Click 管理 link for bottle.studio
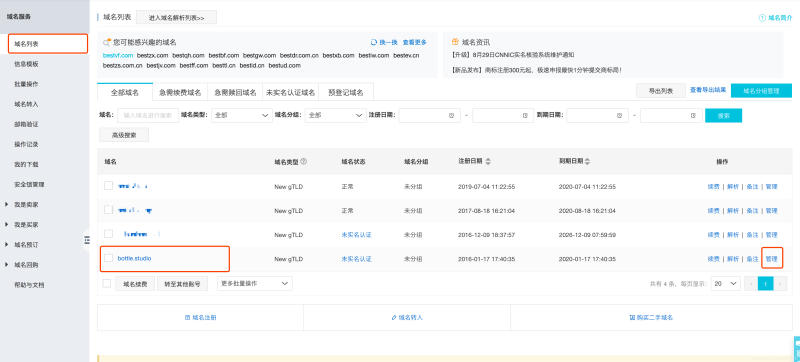 click(x=771, y=259)
